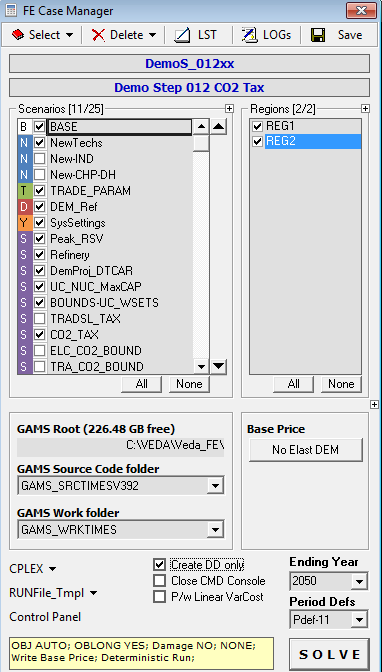Screen dimensions: 382x672
Task: Toggle the SysSettings checkbox
Action: (x=39, y=223)
